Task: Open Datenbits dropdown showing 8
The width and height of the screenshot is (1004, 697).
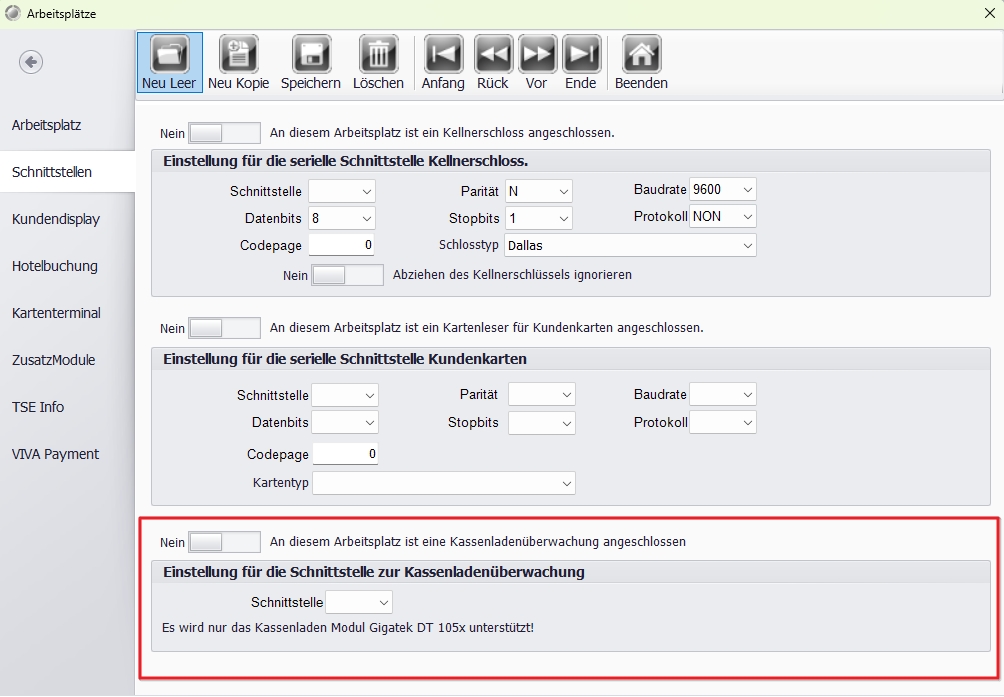Action: click(x=342, y=218)
